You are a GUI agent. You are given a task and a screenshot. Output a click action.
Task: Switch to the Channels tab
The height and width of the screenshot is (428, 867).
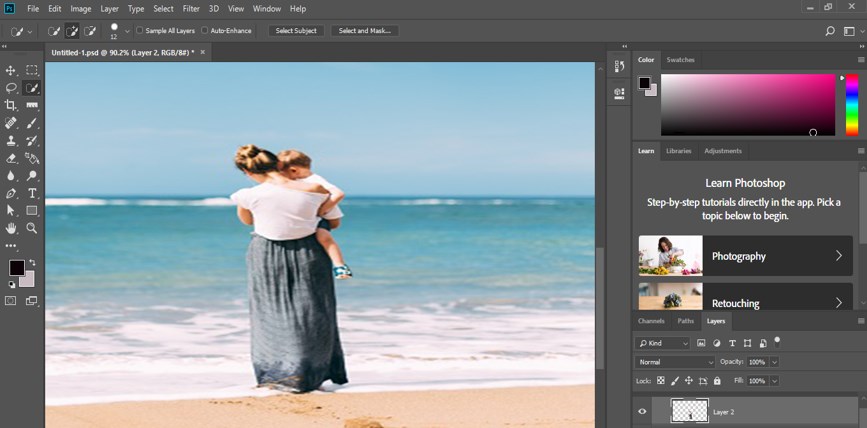tap(651, 321)
